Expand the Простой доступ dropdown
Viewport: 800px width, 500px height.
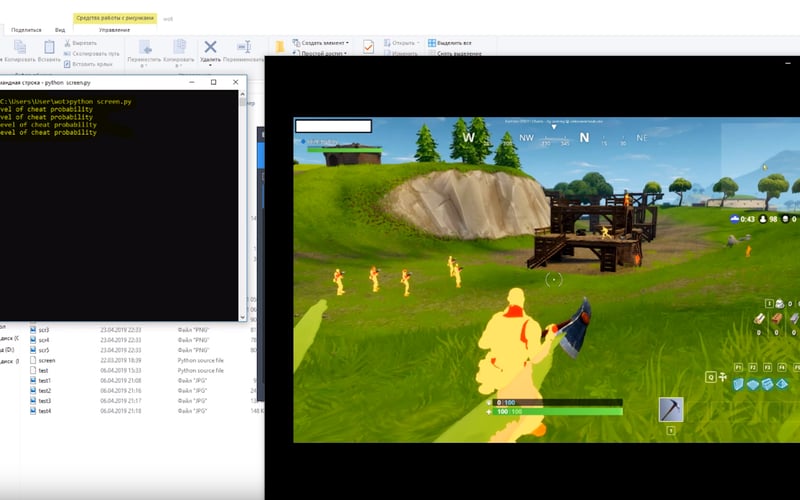click(320, 53)
